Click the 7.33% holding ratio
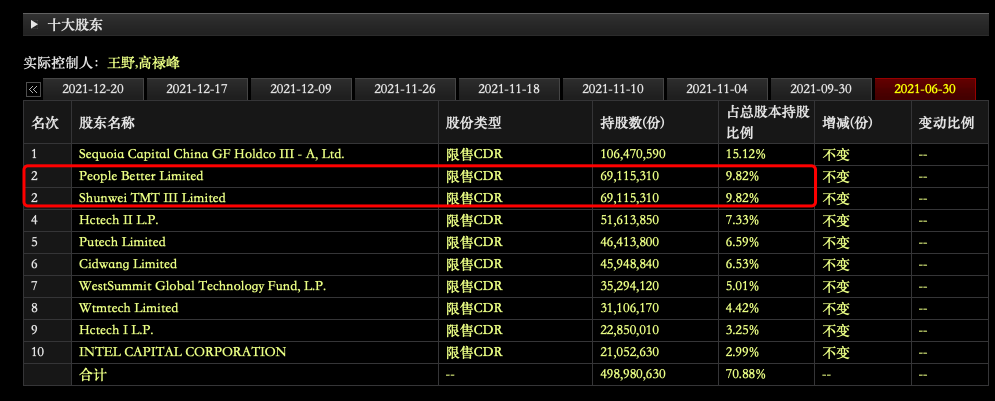Image resolution: width=995 pixels, height=401 pixels. (x=742, y=220)
